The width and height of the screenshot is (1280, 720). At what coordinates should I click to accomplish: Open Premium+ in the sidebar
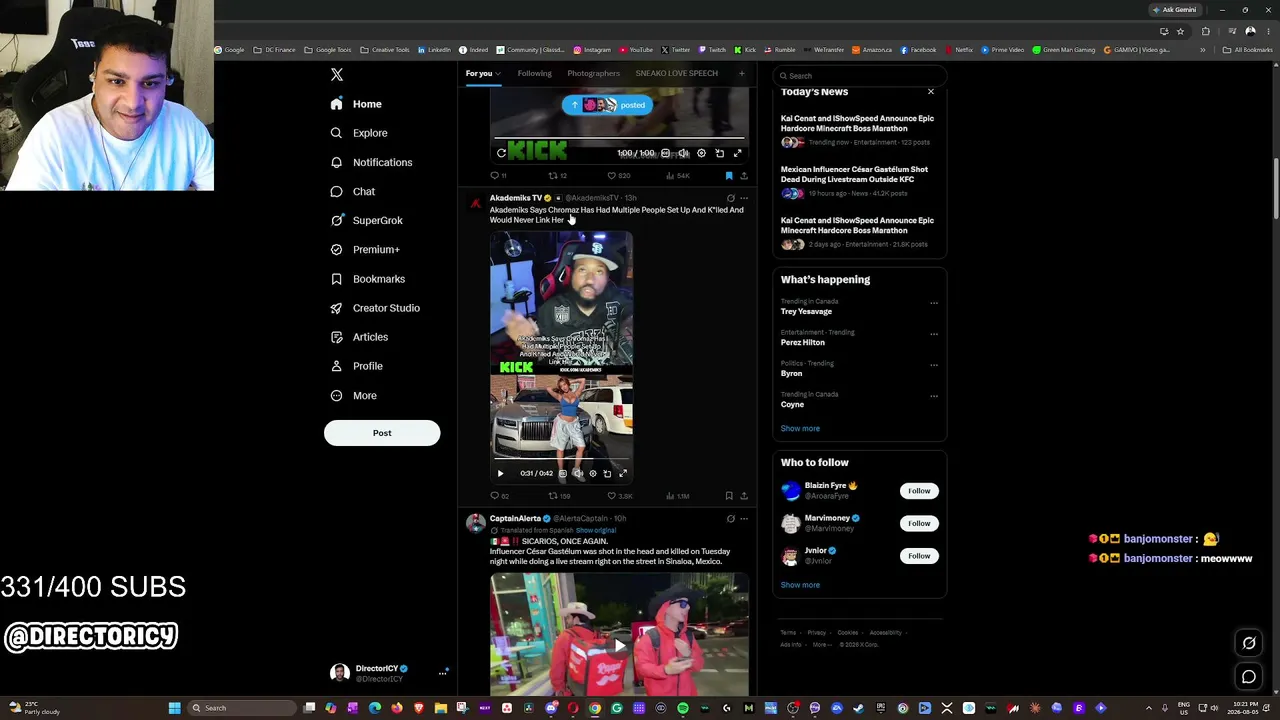point(365,249)
